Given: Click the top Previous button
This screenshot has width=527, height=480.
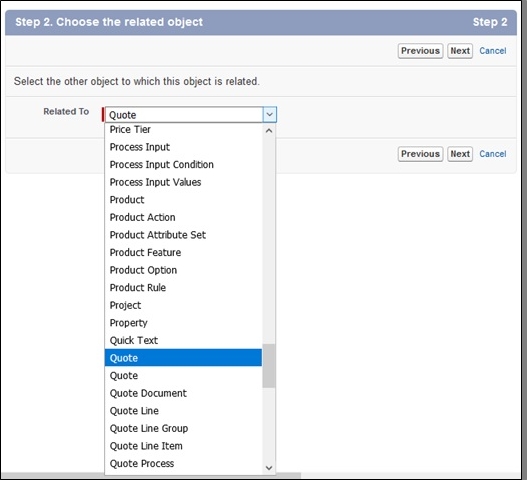Looking at the screenshot, I should (420, 51).
